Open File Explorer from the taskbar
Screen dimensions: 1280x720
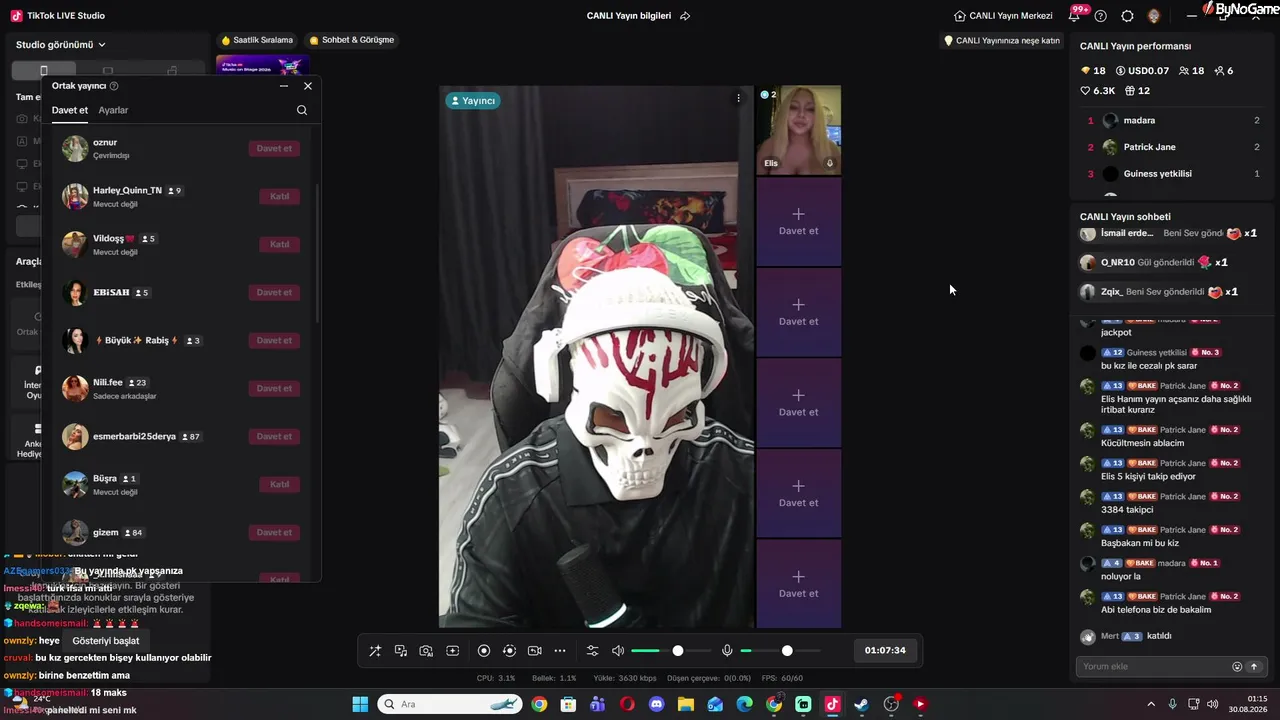[685, 704]
